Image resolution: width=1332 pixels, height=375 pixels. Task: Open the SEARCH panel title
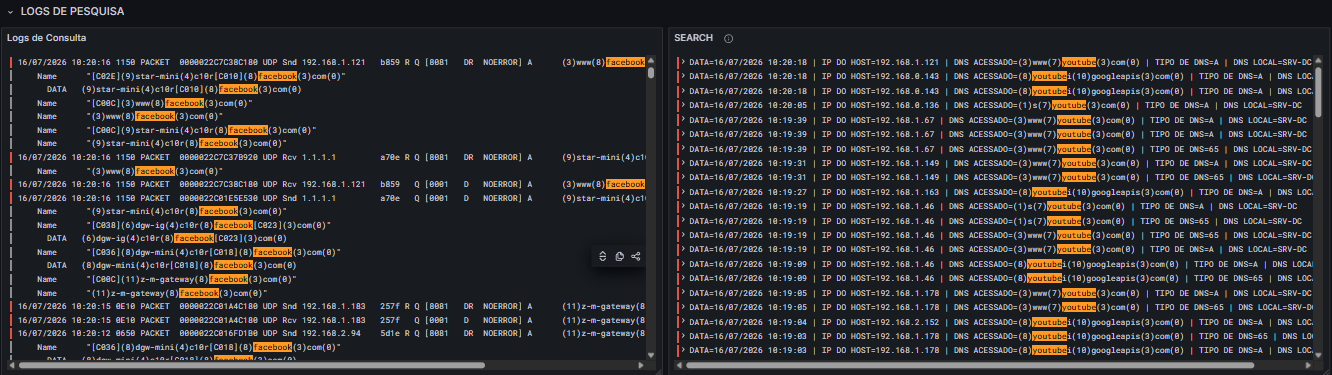click(x=693, y=38)
